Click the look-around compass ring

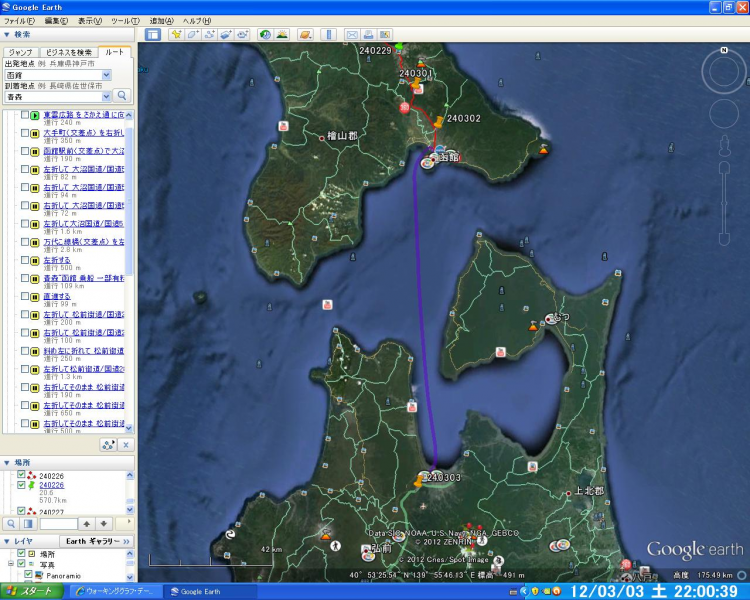[724, 71]
